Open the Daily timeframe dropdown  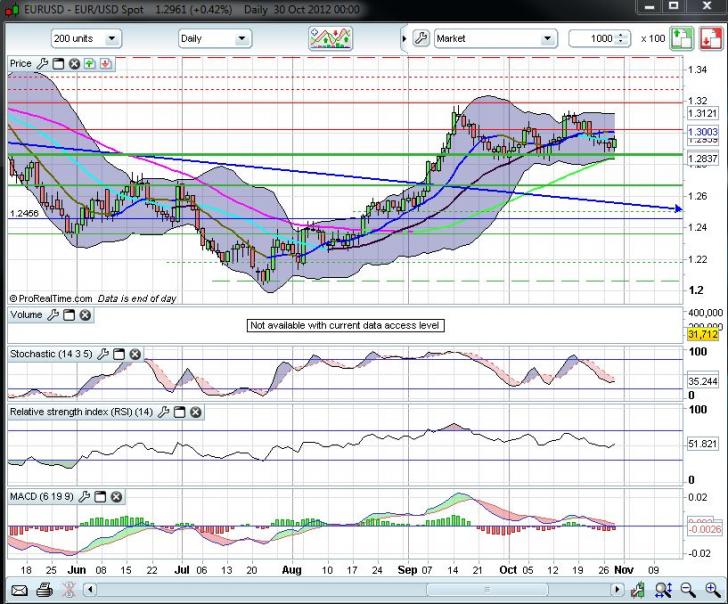215,39
